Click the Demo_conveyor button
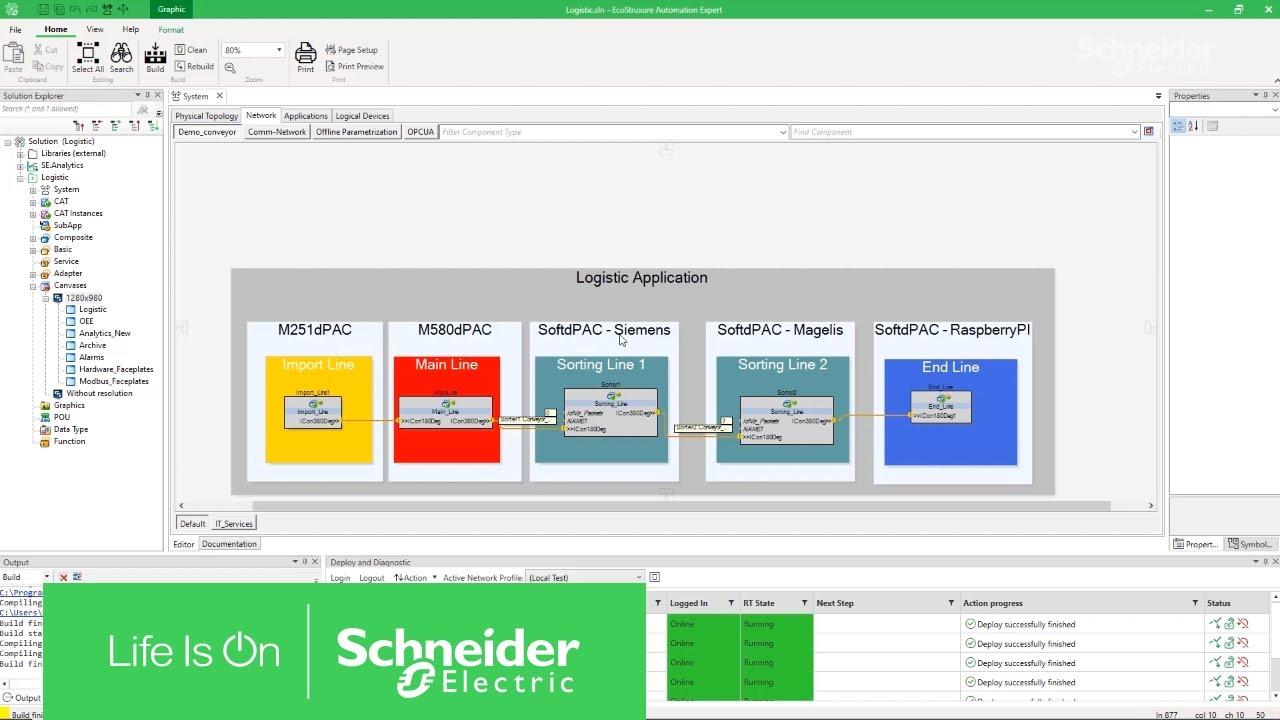 point(208,132)
